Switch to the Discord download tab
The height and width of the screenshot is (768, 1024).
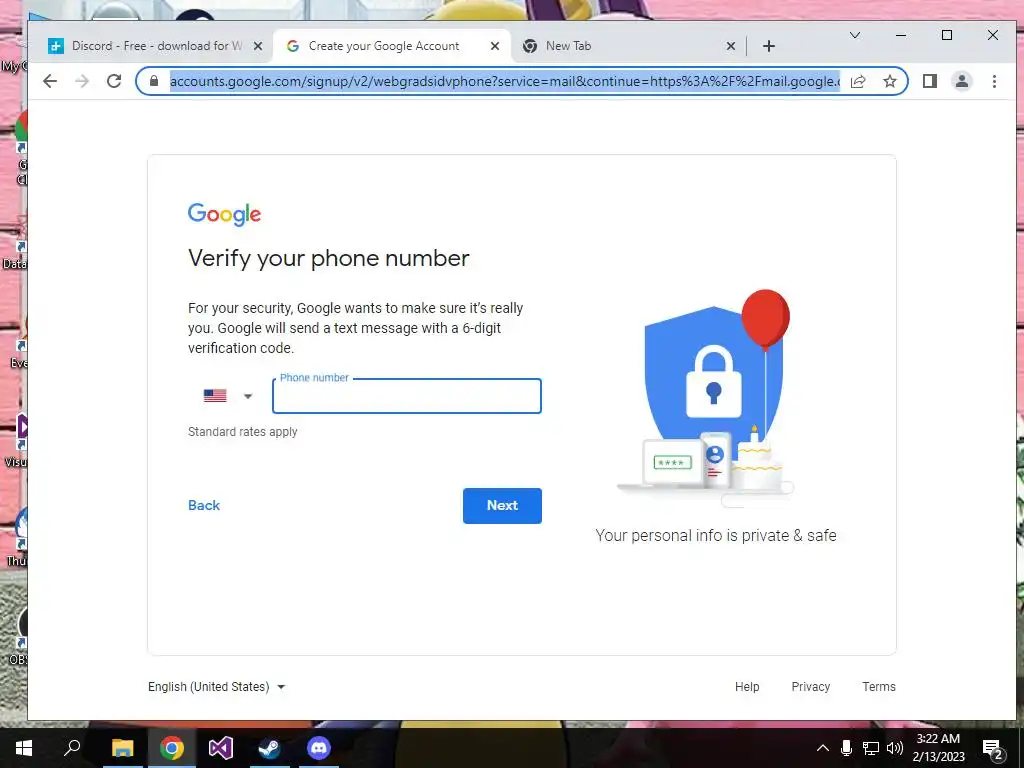tap(155, 46)
